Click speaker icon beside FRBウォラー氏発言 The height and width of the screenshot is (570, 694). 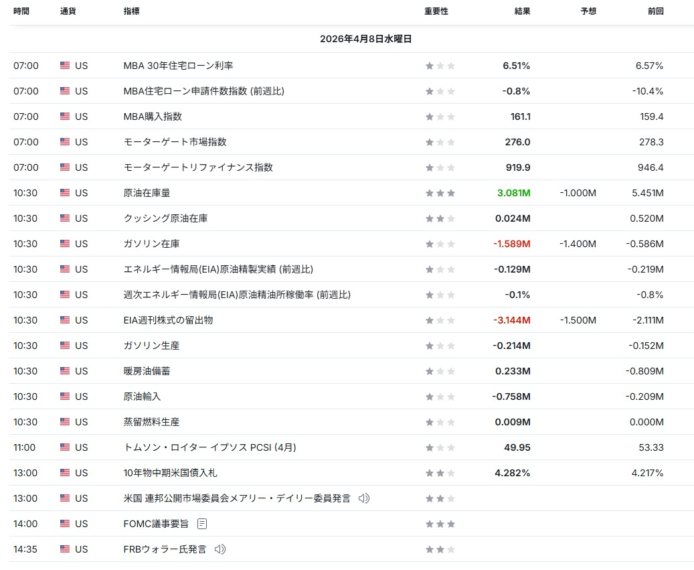click(x=219, y=549)
